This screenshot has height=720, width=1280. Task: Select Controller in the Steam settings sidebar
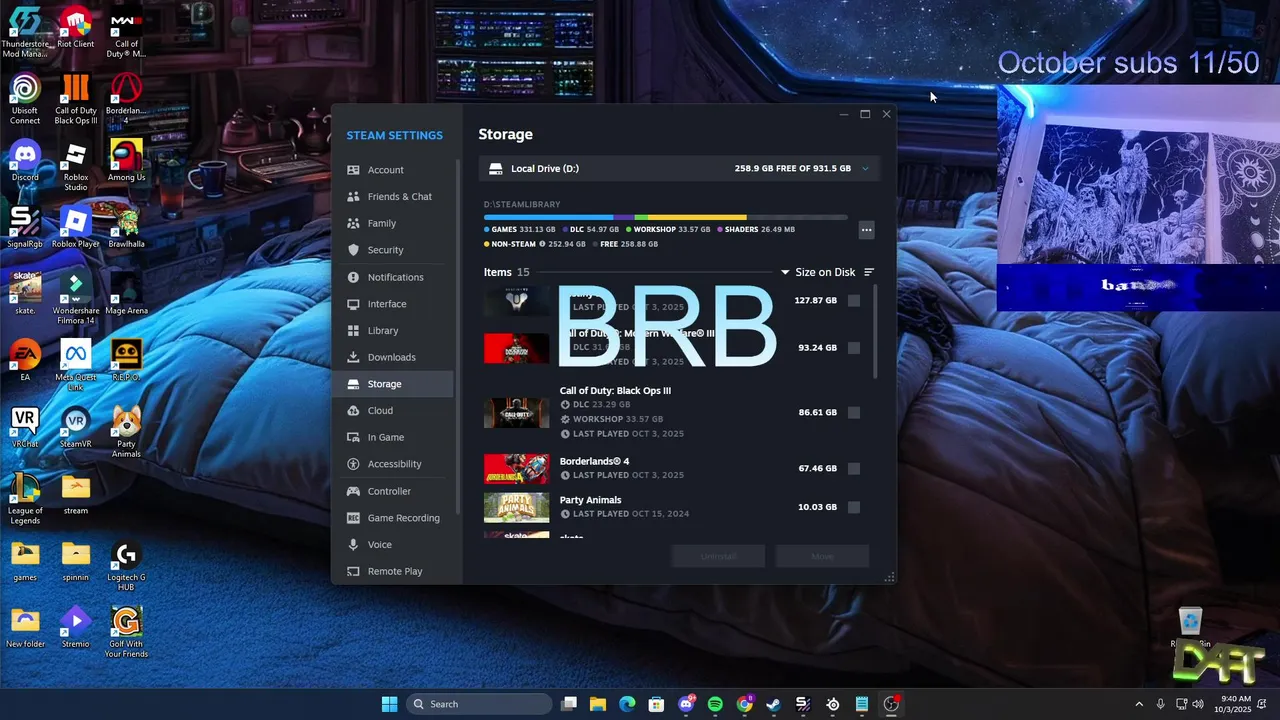coord(394,491)
